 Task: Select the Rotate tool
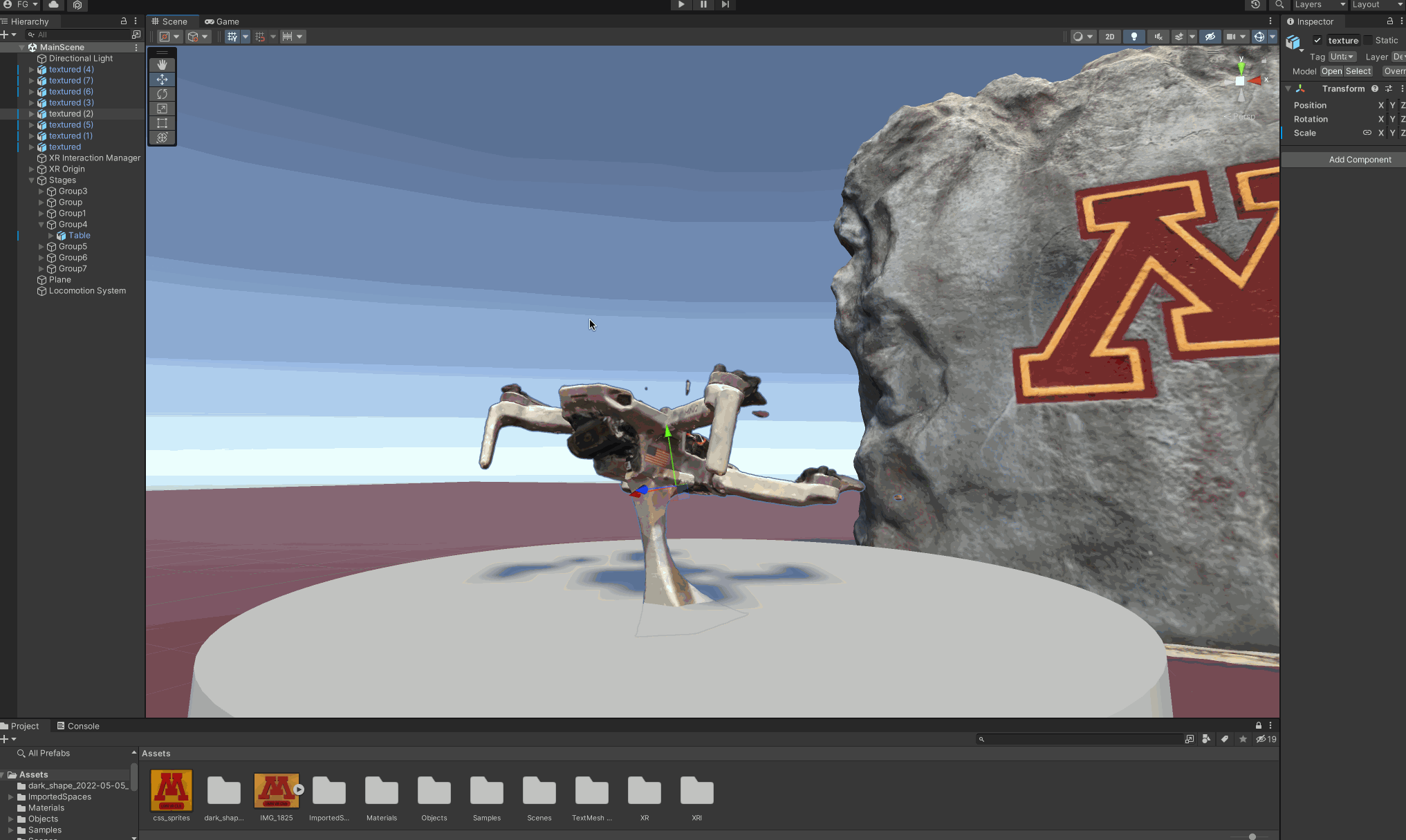point(162,94)
